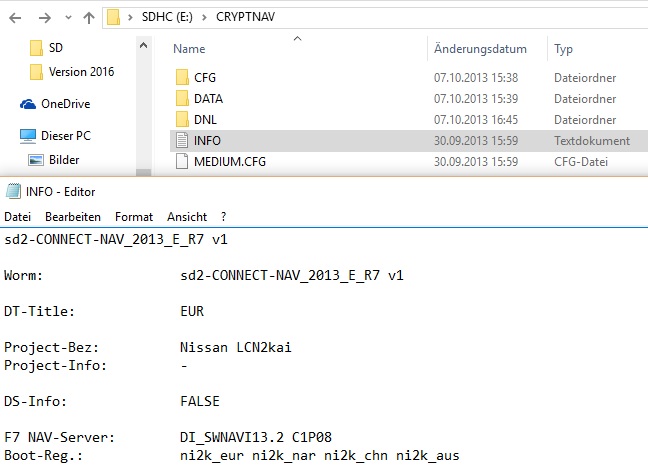This screenshot has width=648, height=476.
Task: Click the ni2k_eur boot region text
Action: coord(212,456)
